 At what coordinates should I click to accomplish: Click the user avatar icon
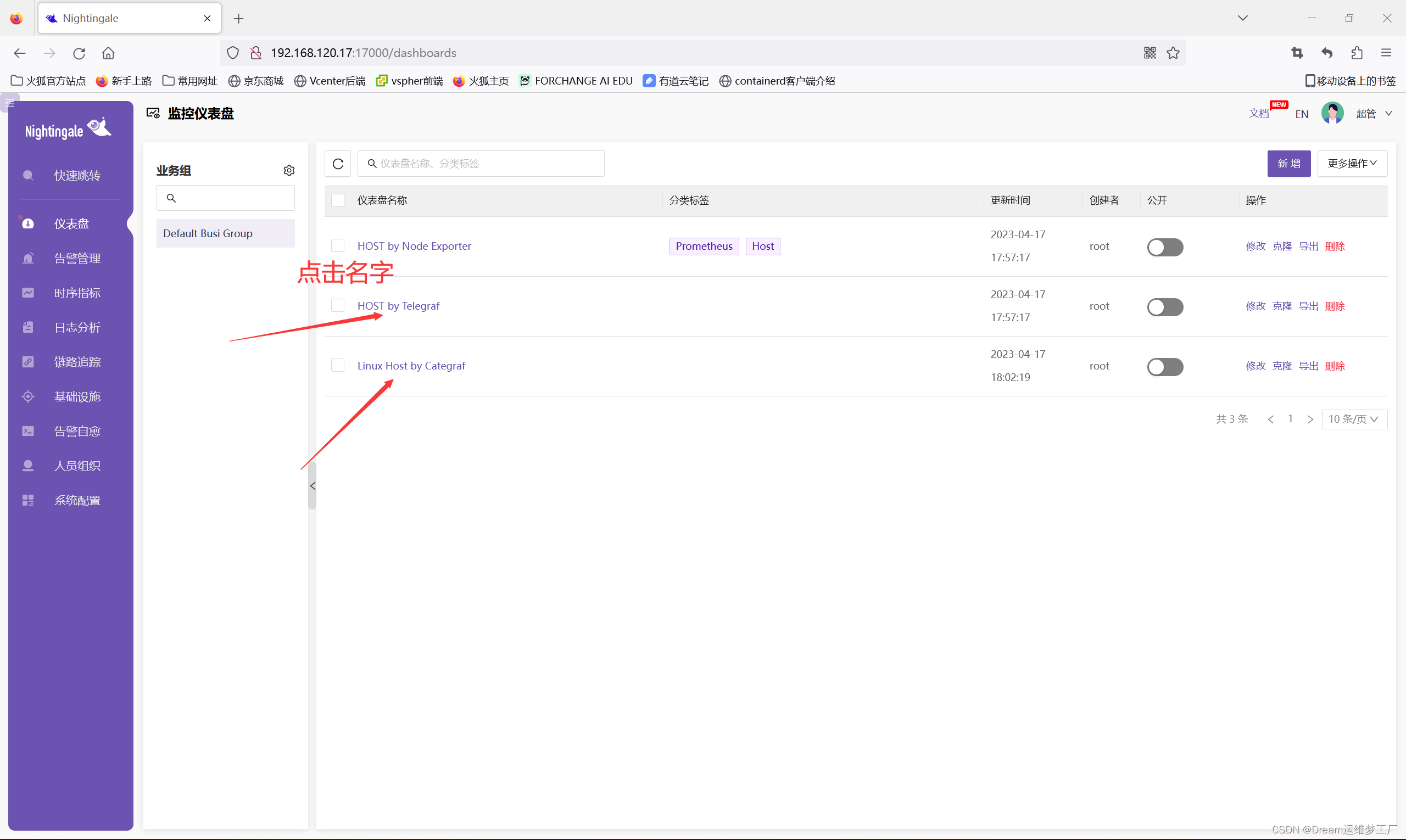point(1332,113)
